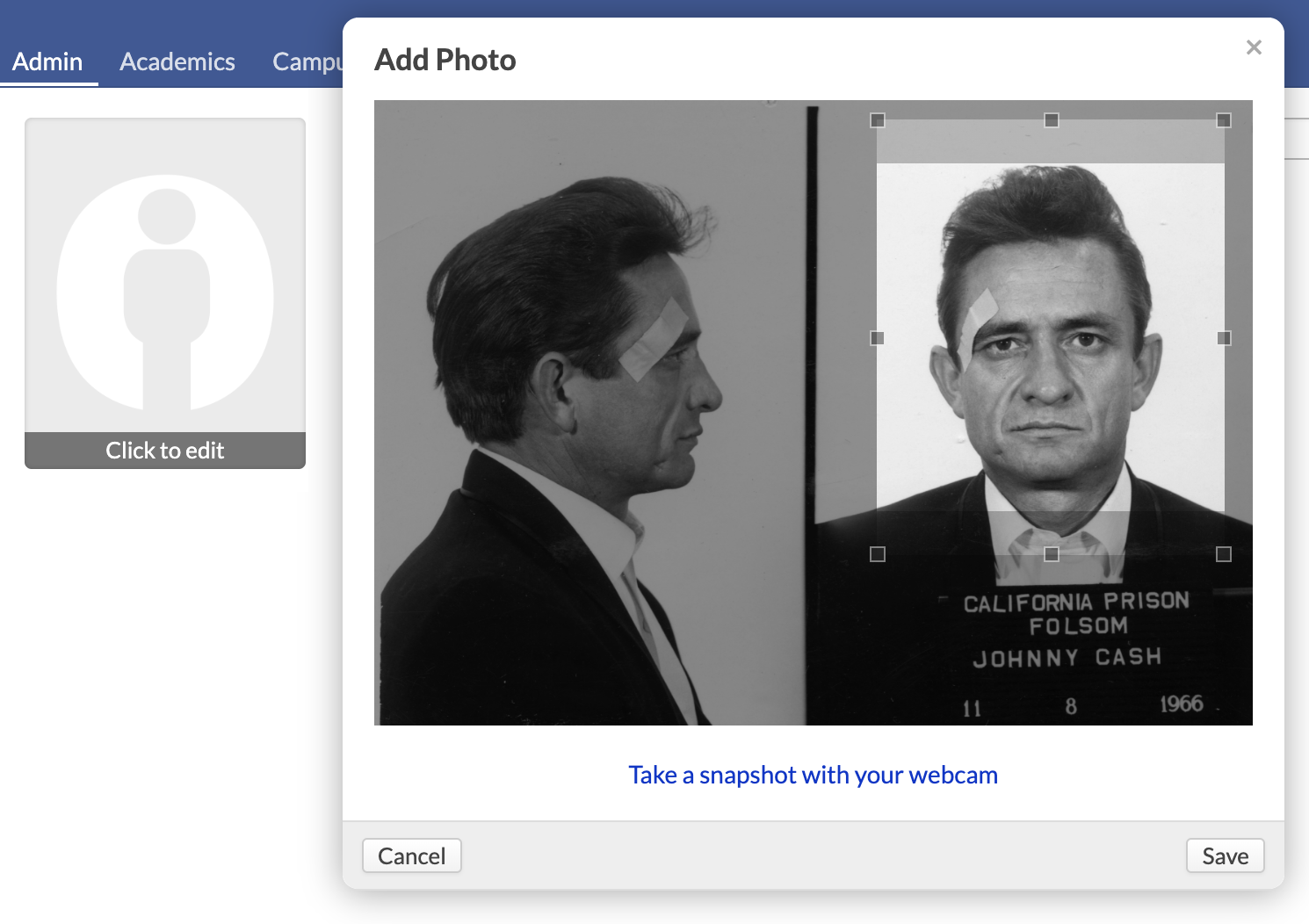Click the bottom-center crop handle
This screenshot has width=1309, height=924.
1051,554
